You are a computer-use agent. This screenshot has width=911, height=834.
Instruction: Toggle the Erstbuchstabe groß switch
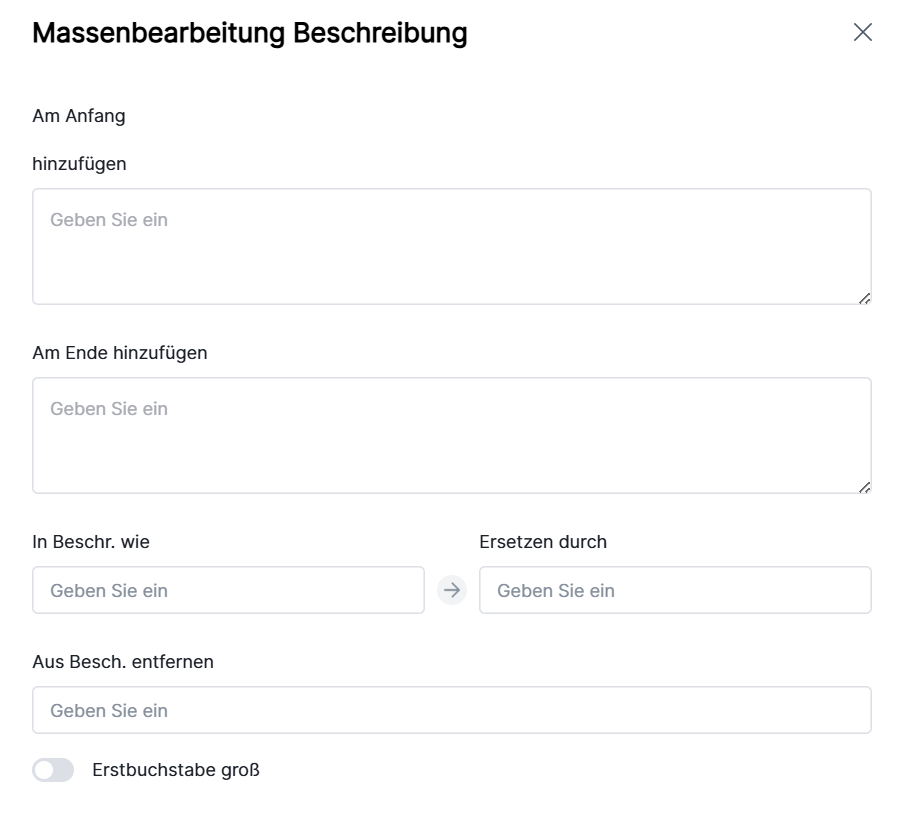click(53, 770)
